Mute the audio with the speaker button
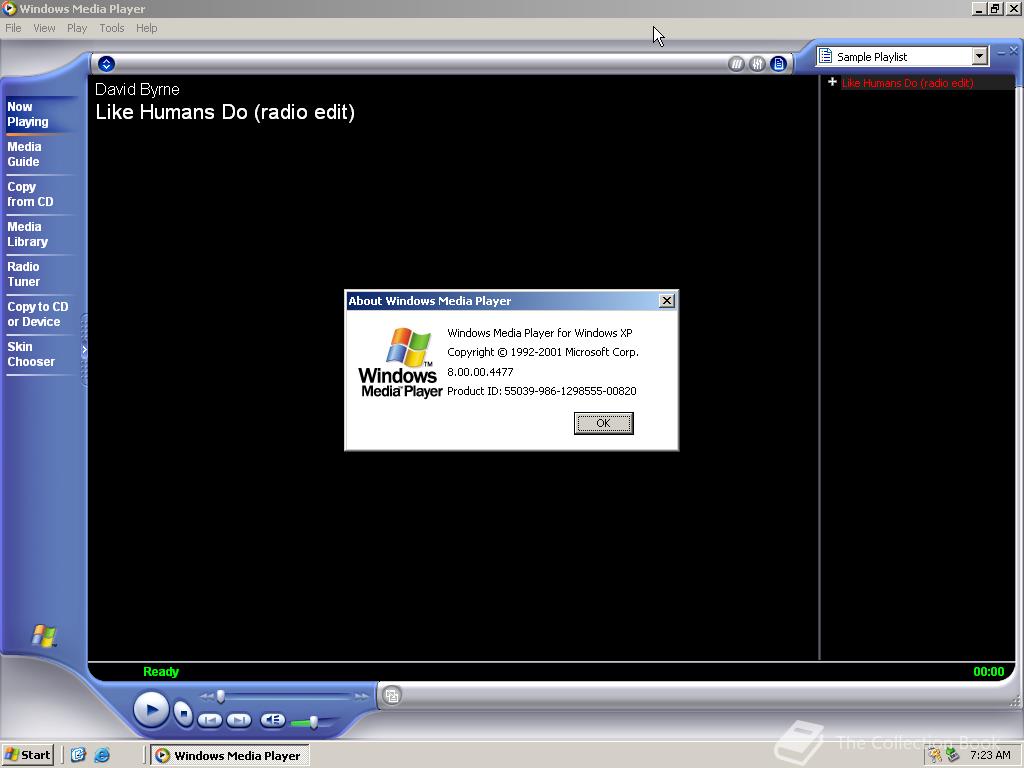The image size is (1024, 768). click(272, 720)
